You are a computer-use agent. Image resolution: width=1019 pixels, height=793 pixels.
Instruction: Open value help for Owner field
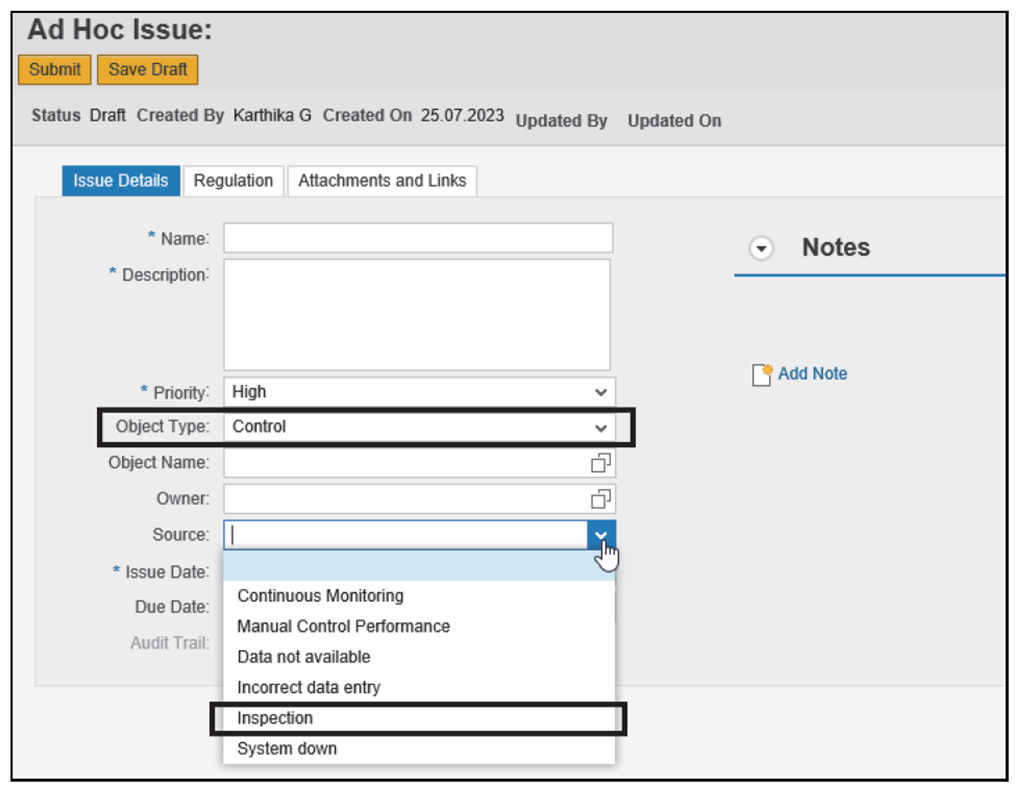pyautogui.click(x=600, y=498)
